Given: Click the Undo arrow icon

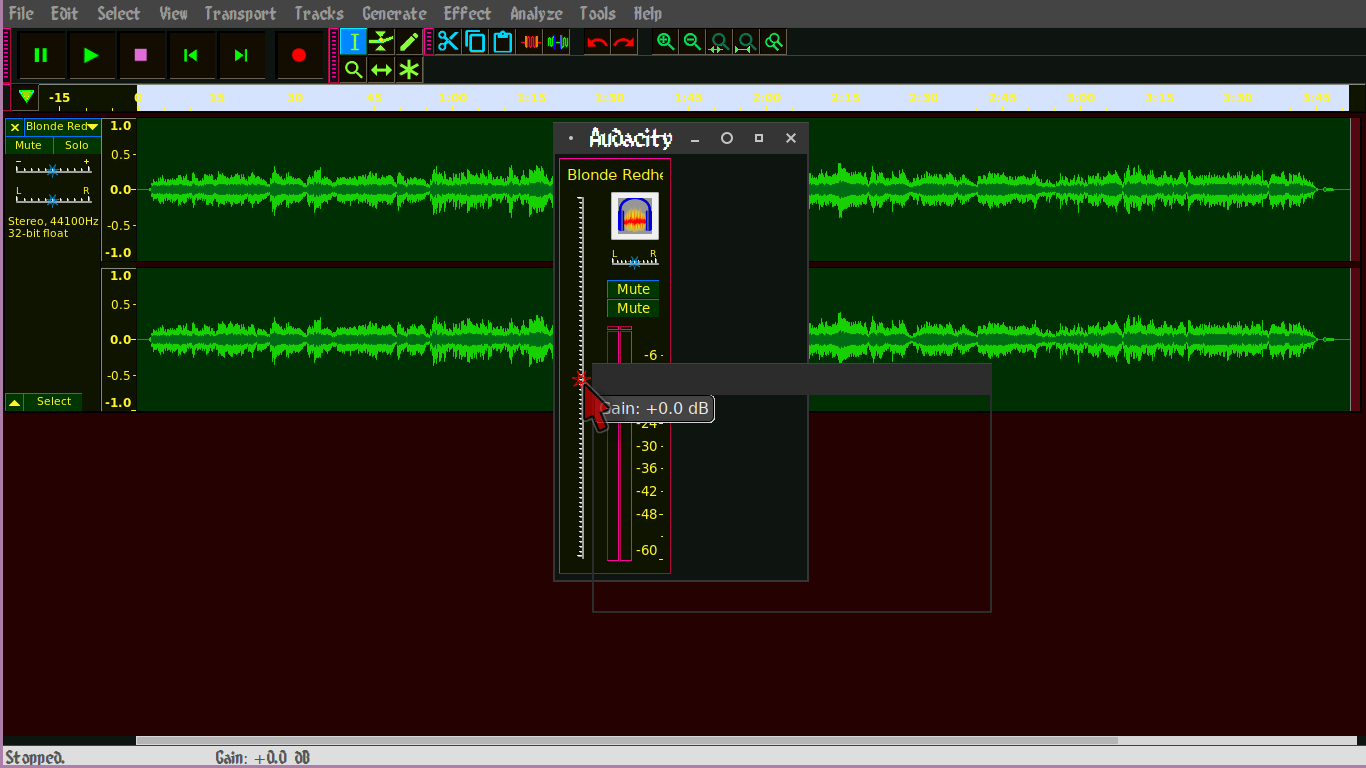Looking at the screenshot, I should pos(595,41).
